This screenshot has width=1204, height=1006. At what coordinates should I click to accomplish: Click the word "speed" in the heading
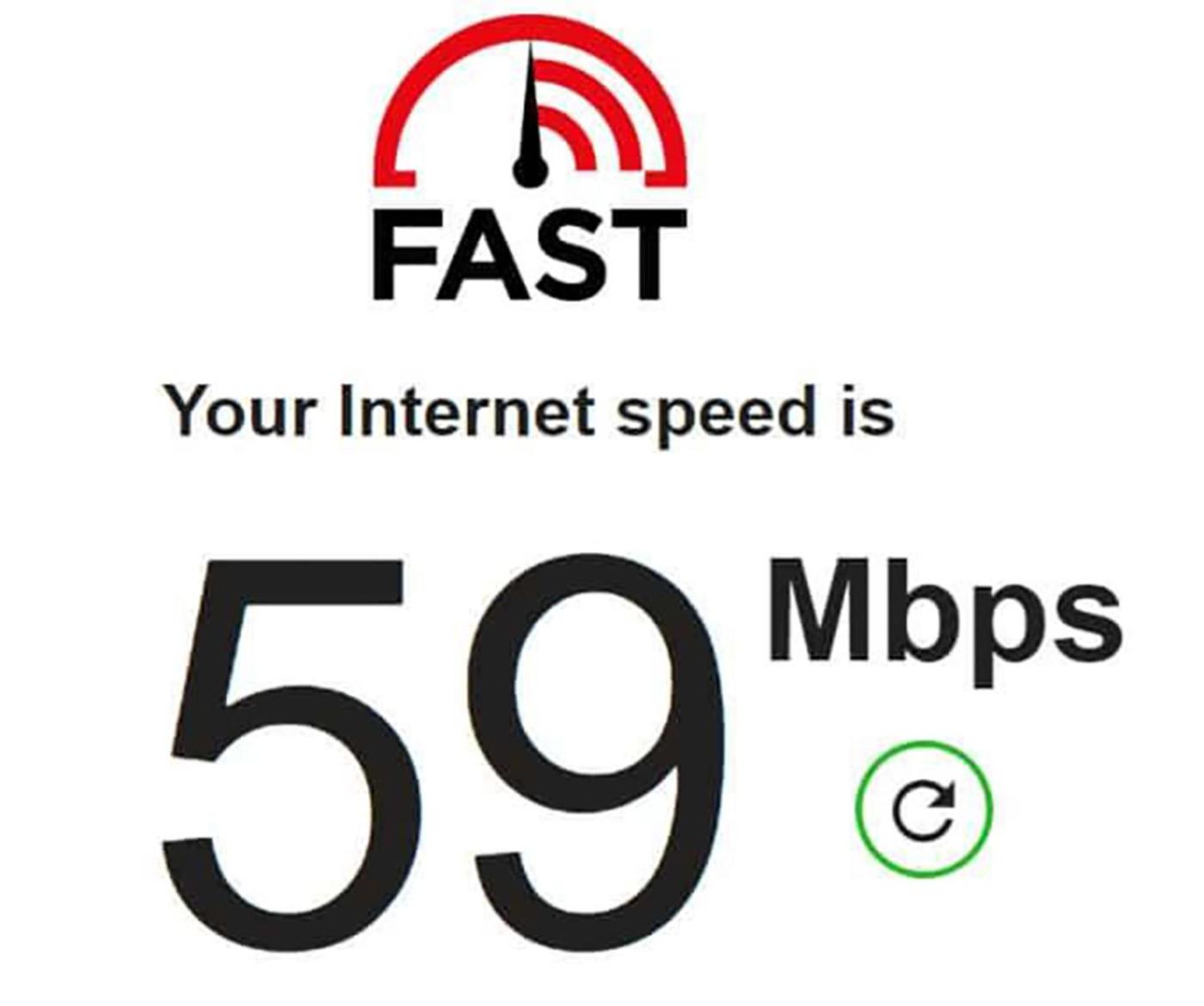click(716, 414)
